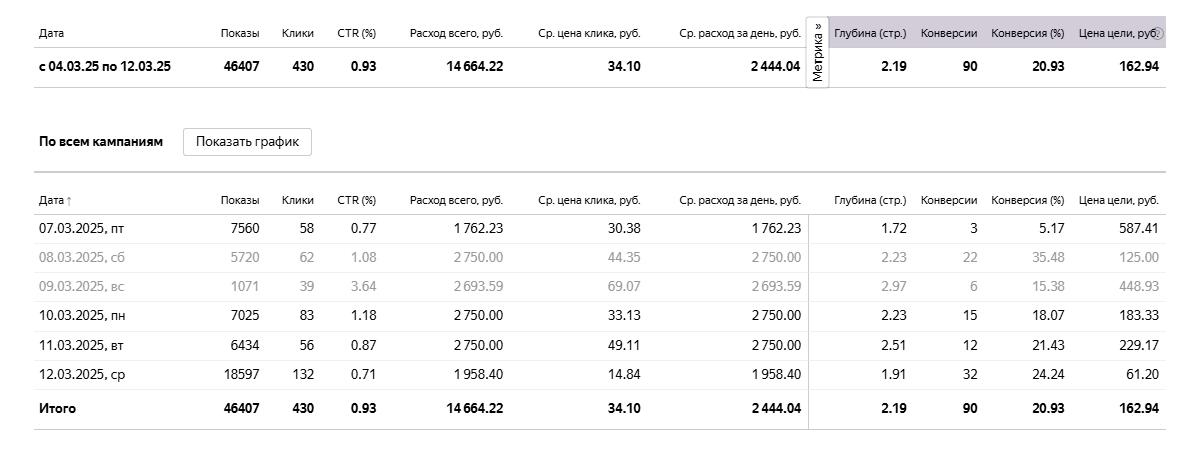Sort daily table by Глубина (стр.) header
Screen dimensions: 1203x462
[x=869, y=201]
